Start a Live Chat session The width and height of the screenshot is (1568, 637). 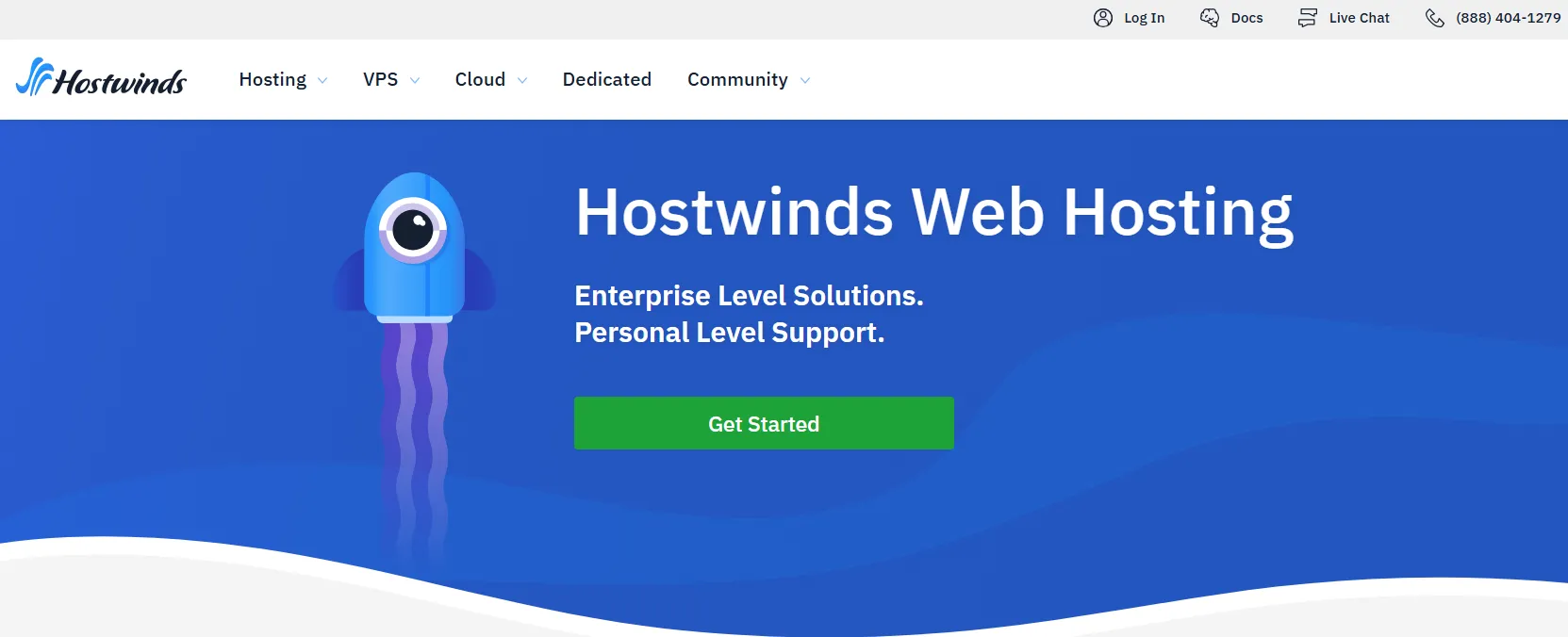click(x=1359, y=18)
